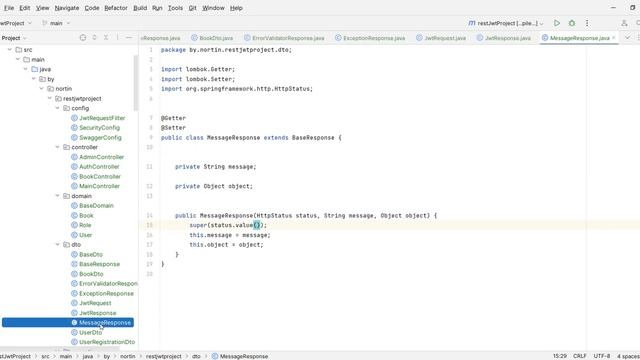
Task: Click UTF-8 encoding in status bar
Action: point(602,356)
